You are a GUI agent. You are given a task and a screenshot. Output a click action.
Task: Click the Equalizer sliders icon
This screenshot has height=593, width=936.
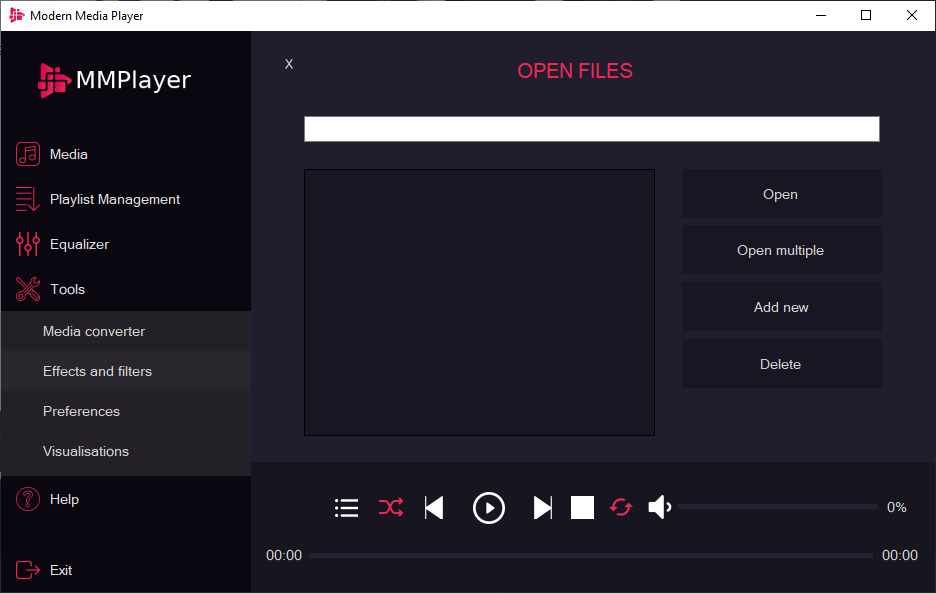coord(27,244)
